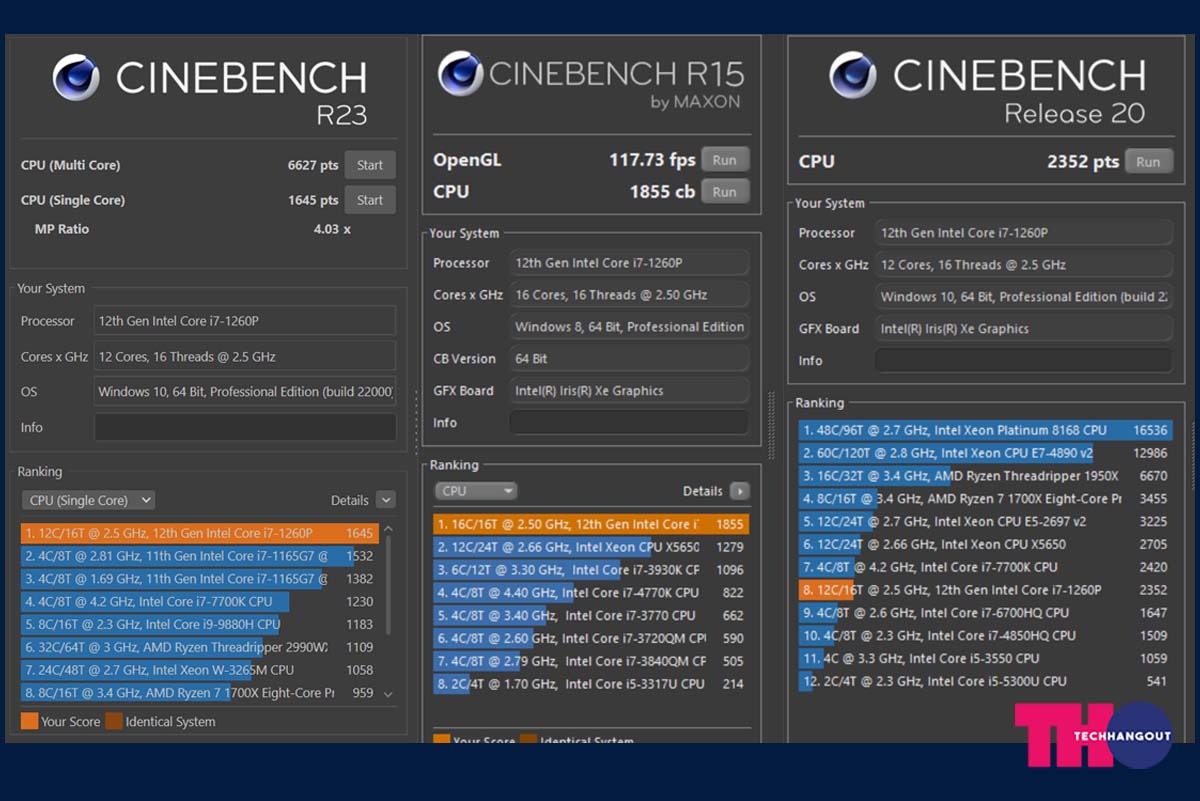Select R15 row Intel Core i7-3720QM
The height and width of the screenshot is (801, 1200).
(591, 639)
